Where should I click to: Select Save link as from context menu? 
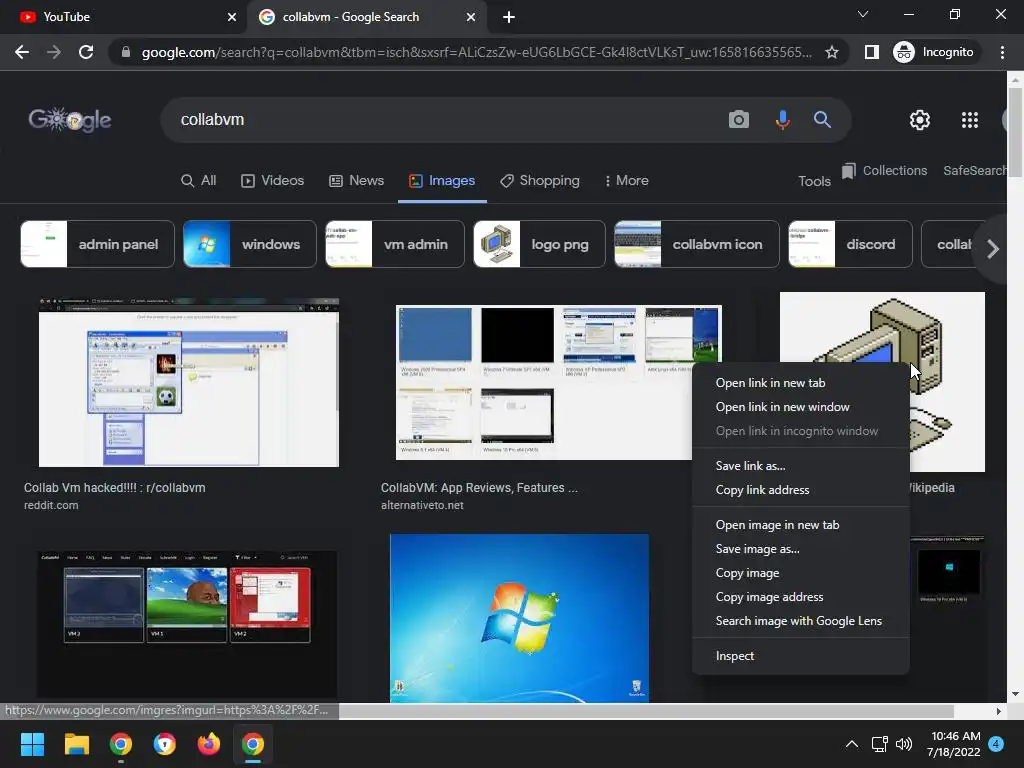tap(801, 466)
